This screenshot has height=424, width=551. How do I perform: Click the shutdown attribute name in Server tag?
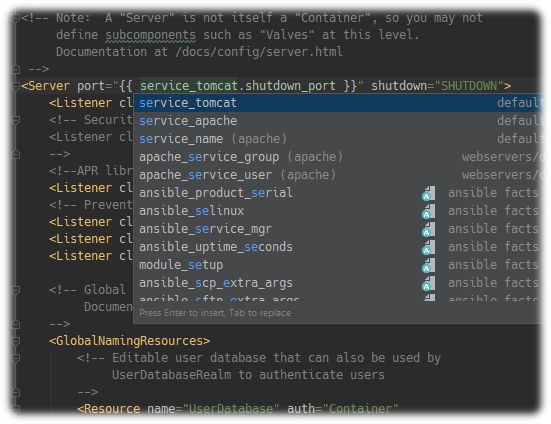point(399,86)
